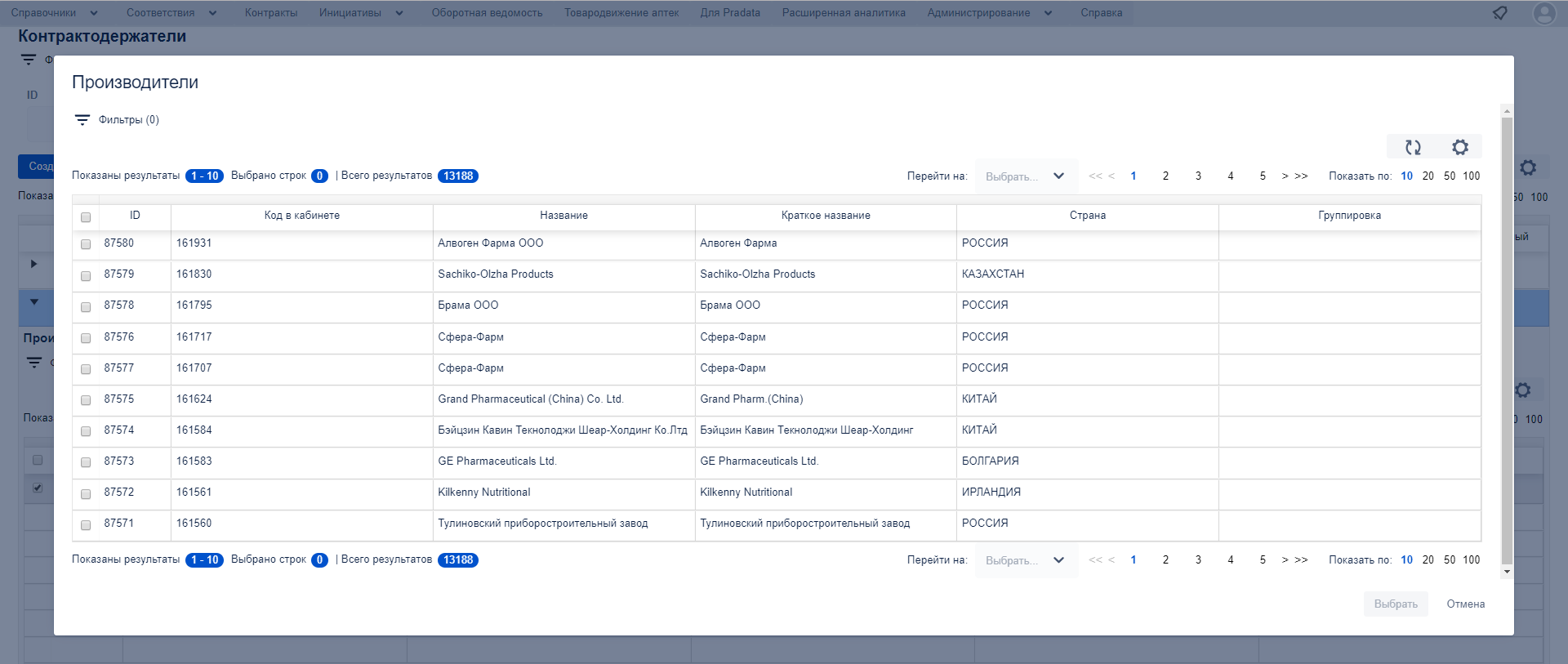Image resolution: width=1568 pixels, height=664 pixels.
Task: Sort by the Страна column header
Action: pyautogui.click(x=1088, y=216)
